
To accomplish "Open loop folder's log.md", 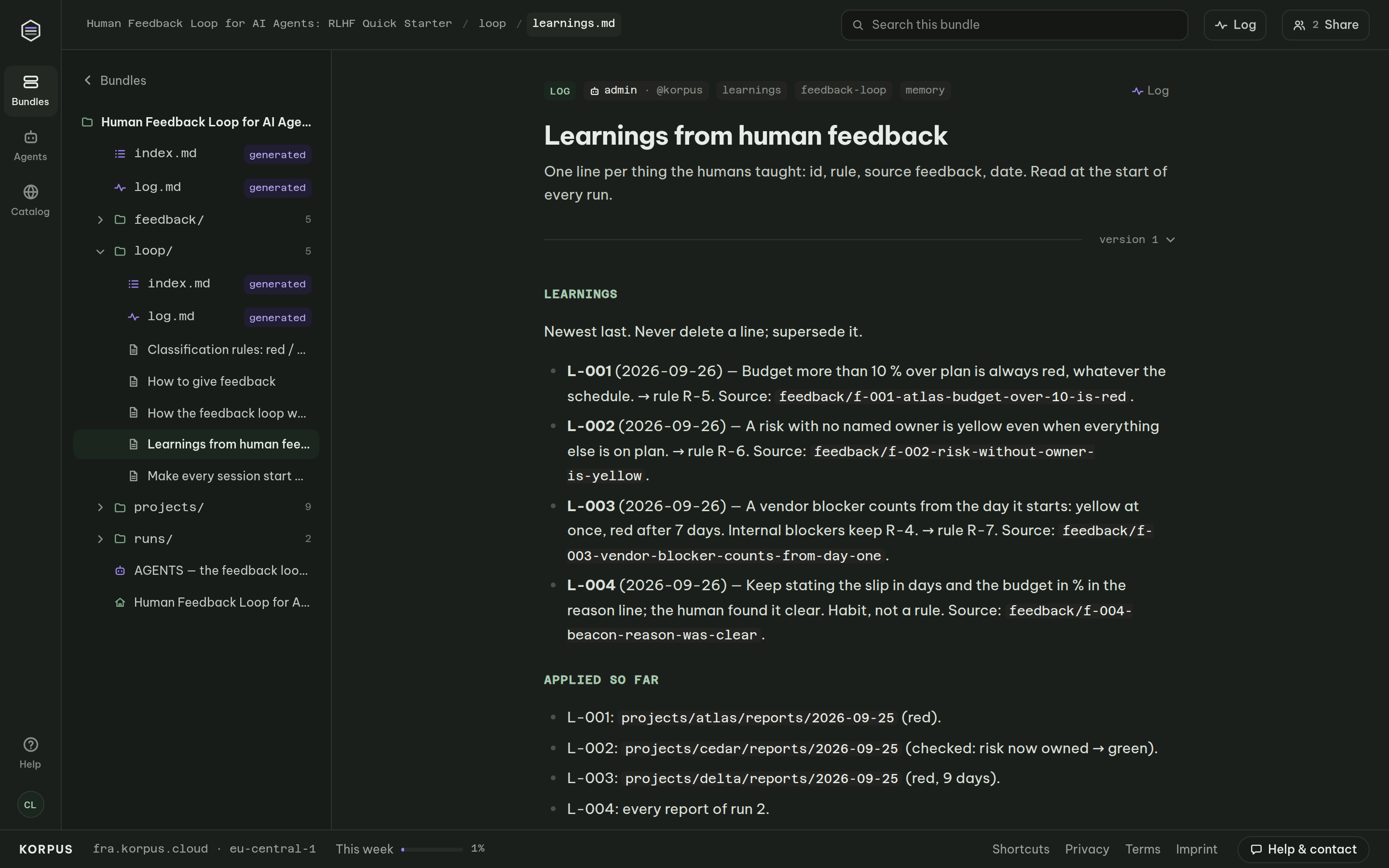I will pos(196,317).
